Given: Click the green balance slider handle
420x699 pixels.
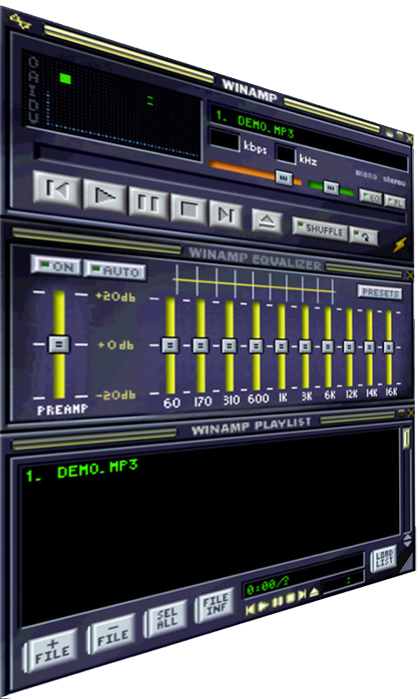Looking at the screenshot, I should [331, 188].
